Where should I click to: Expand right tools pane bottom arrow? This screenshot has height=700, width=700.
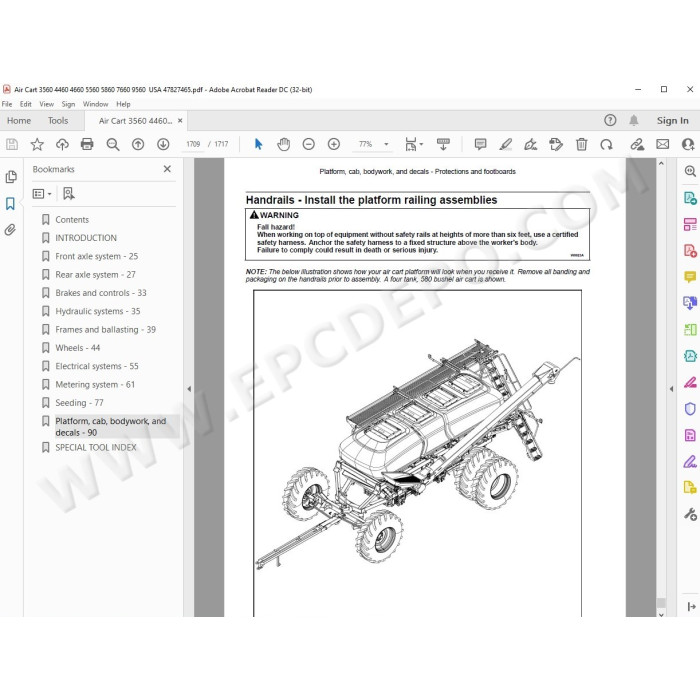pos(691,607)
